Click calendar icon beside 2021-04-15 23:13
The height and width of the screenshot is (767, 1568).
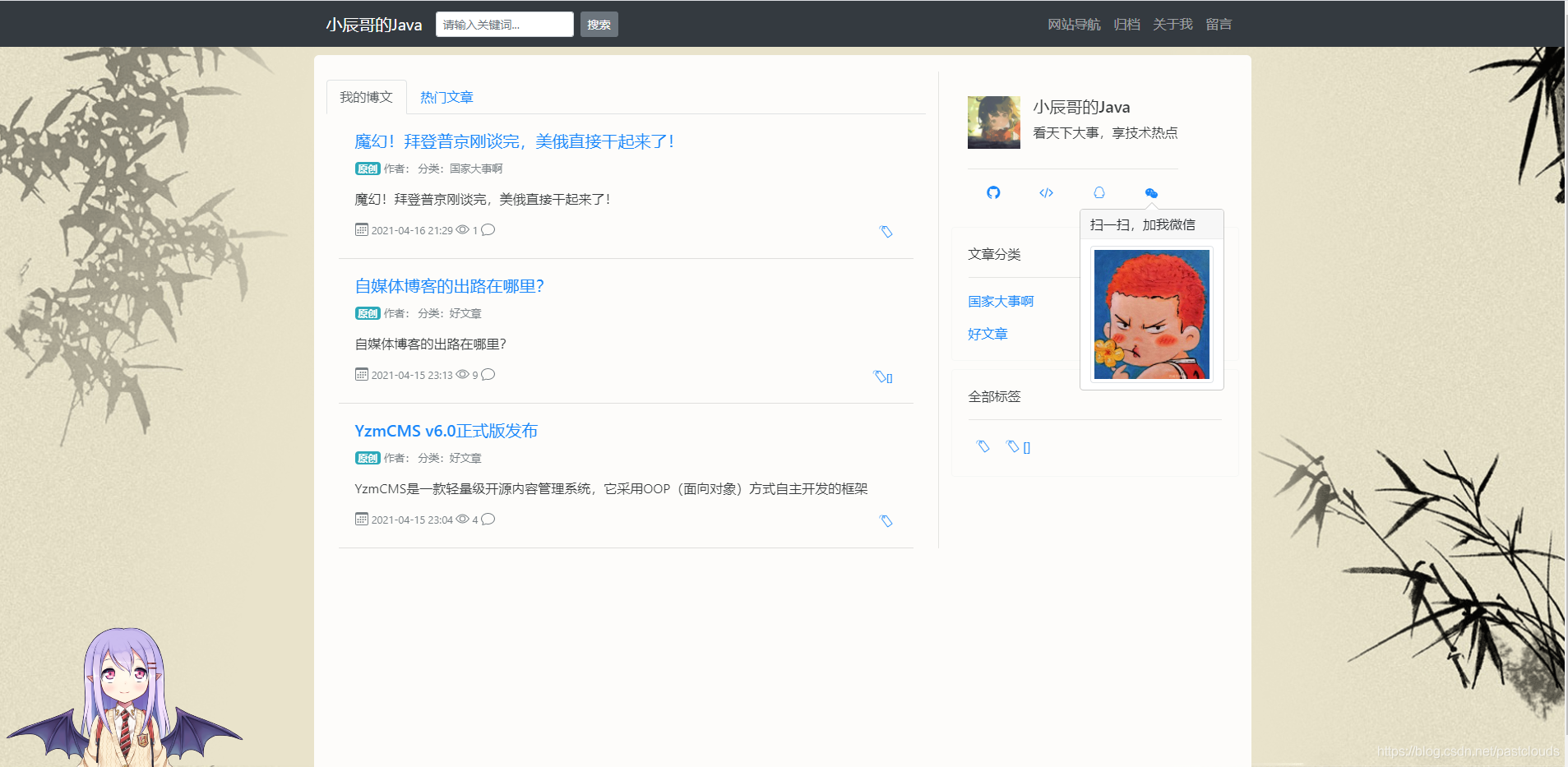362,374
